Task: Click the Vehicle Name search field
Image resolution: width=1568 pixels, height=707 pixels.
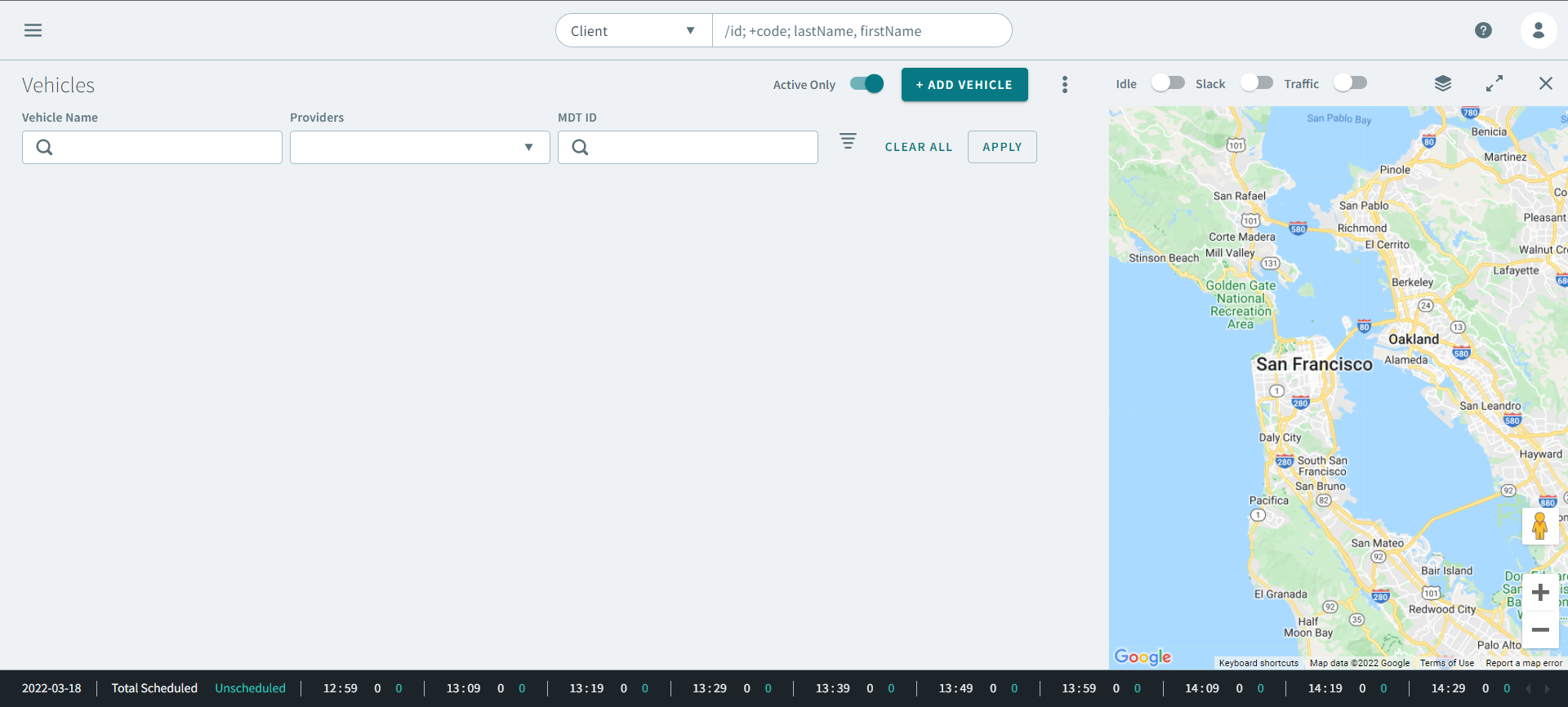Action: coord(163,148)
